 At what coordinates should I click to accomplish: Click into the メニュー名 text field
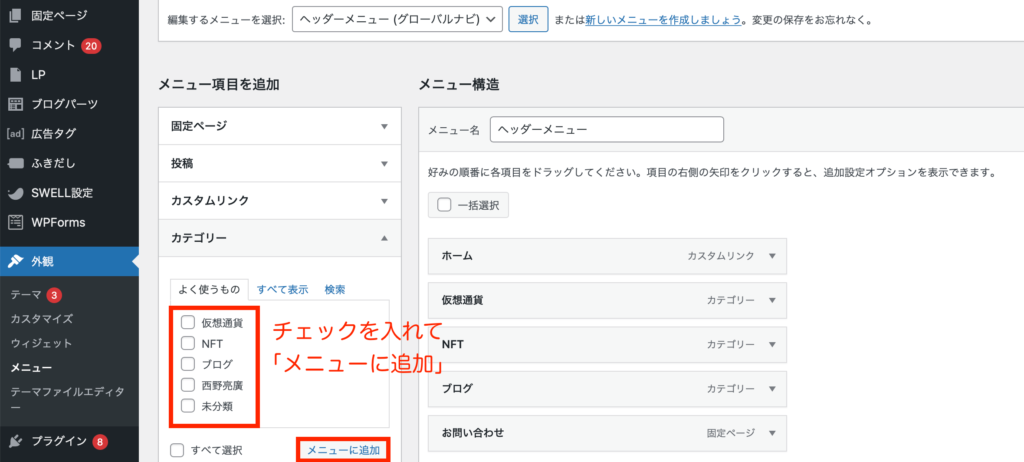pyautogui.click(x=607, y=129)
